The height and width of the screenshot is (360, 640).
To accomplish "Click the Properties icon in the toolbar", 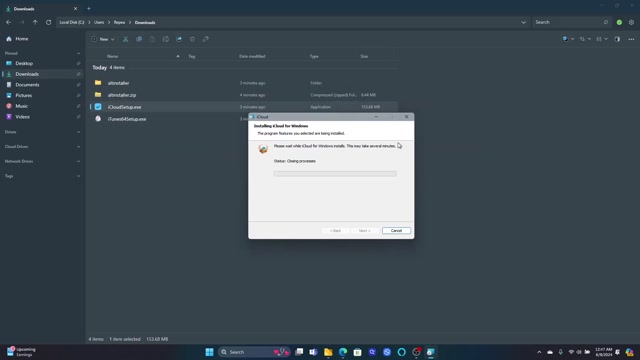I will [x=206, y=39].
